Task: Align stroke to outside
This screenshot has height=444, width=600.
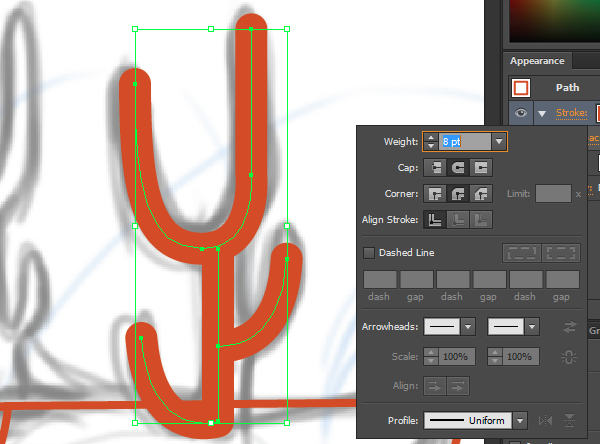Action: pos(481,220)
